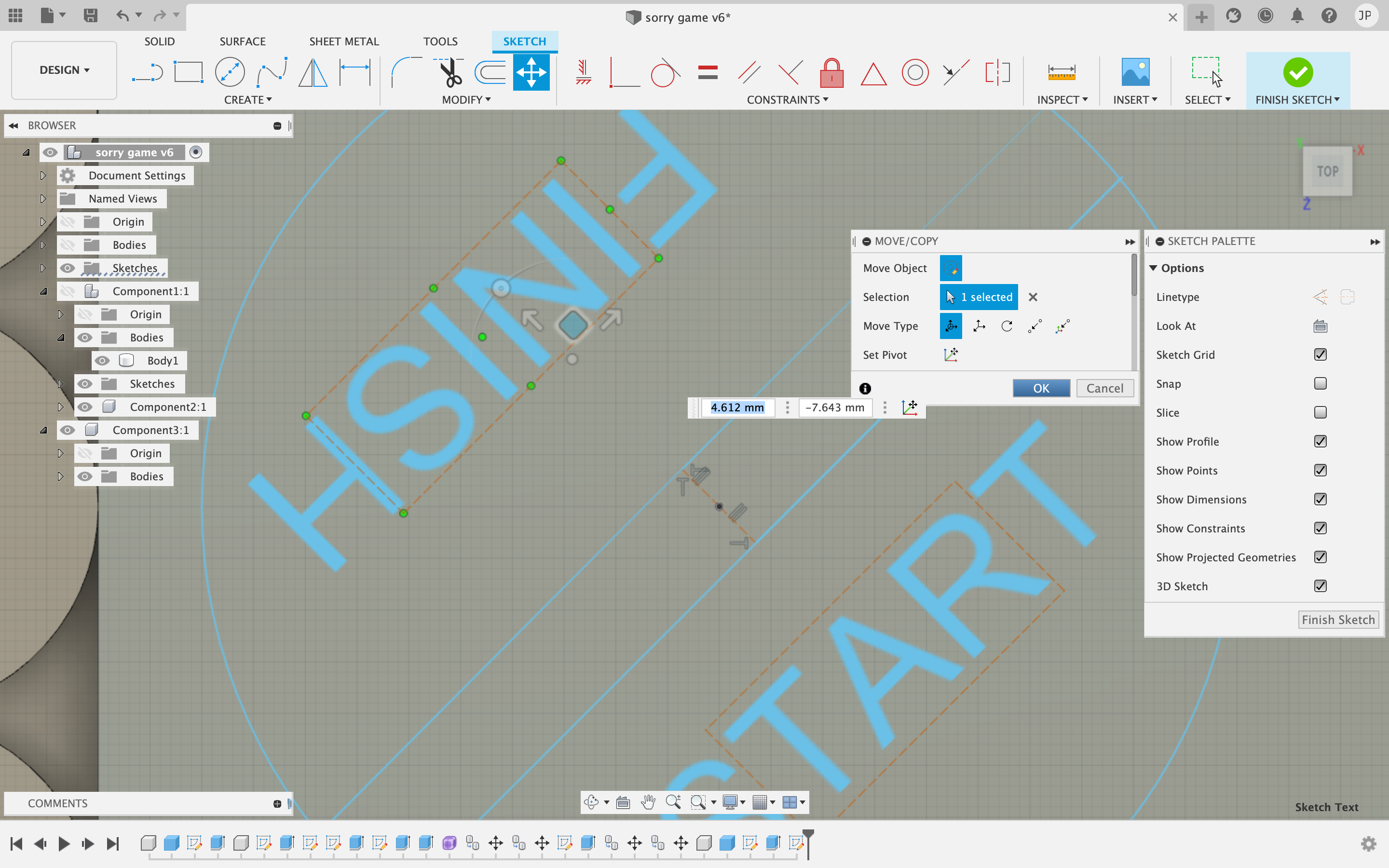
Task: Click the 4.612 mm distance field
Action: click(x=737, y=407)
